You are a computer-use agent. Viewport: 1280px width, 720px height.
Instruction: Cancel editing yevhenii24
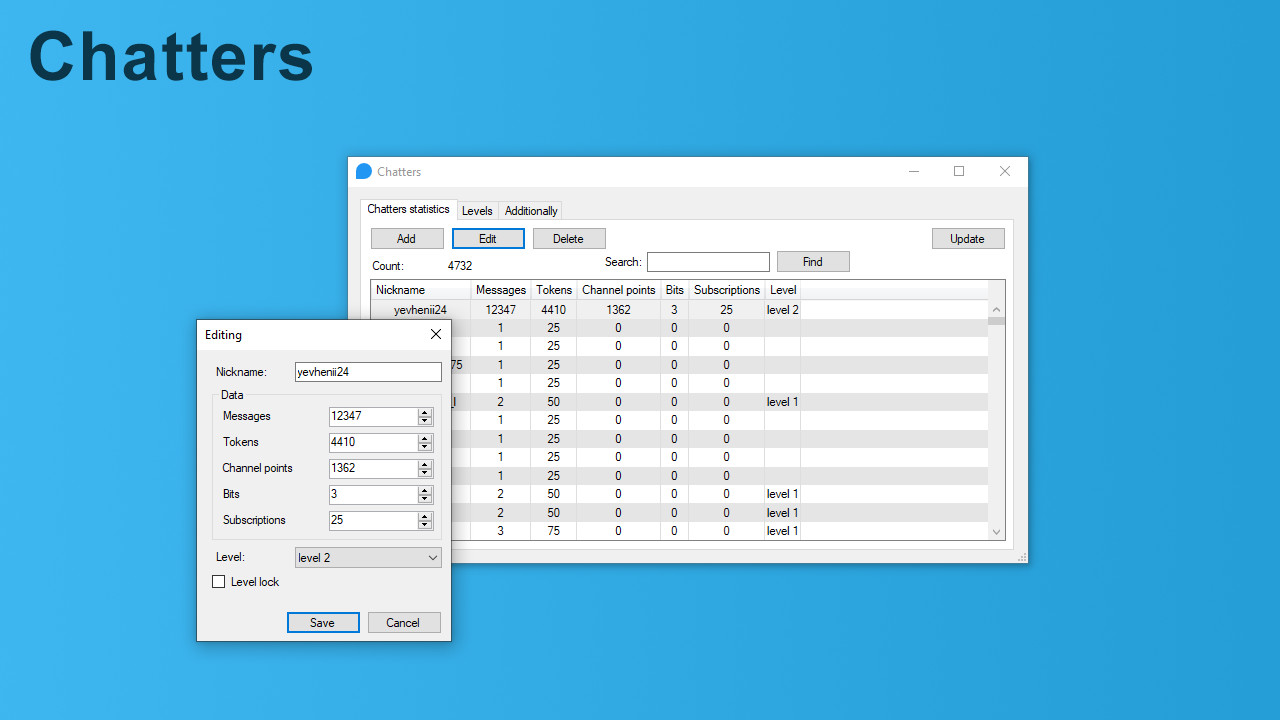pos(404,622)
